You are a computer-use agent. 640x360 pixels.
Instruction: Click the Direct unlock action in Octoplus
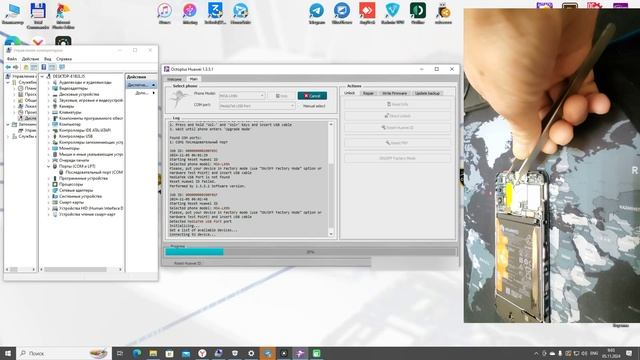coord(397,116)
